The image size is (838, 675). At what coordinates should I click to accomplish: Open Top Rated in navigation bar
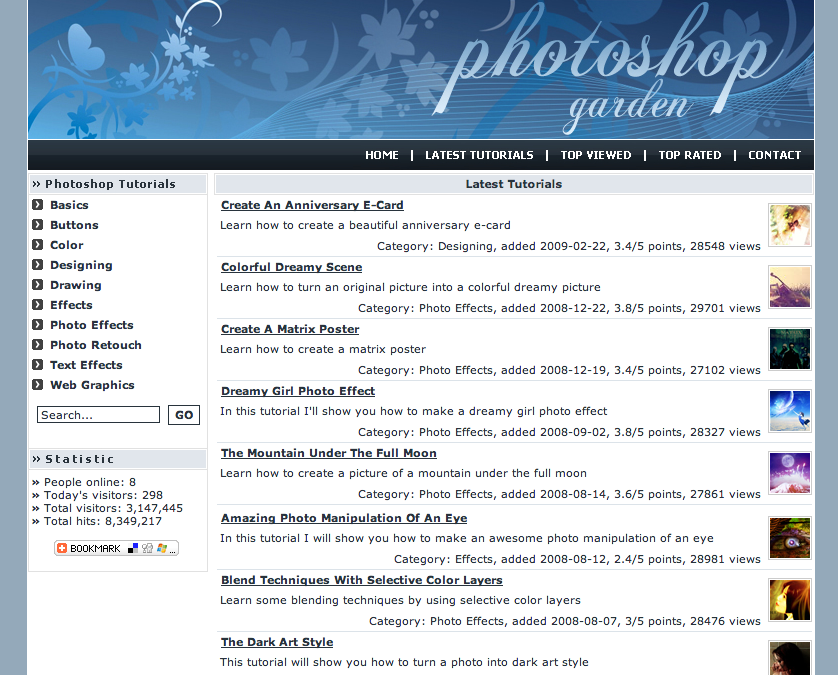(x=689, y=155)
